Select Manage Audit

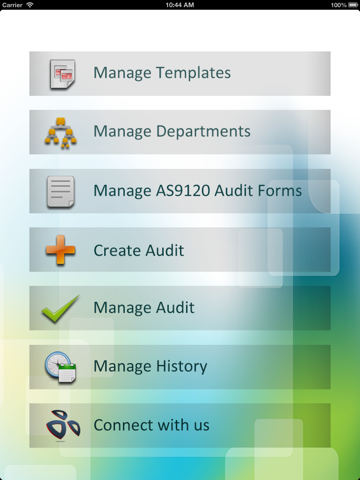(180, 308)
